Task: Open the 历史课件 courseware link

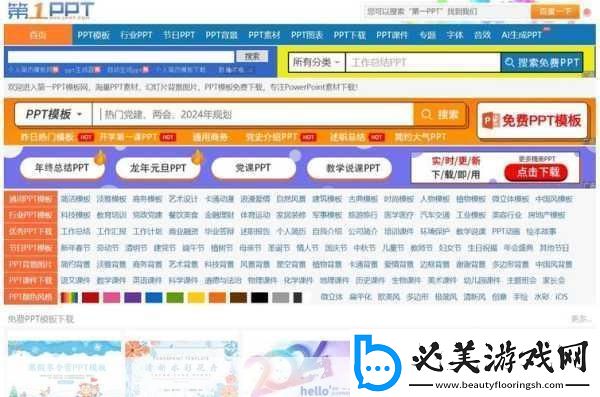Action: (x=370, y=280)
